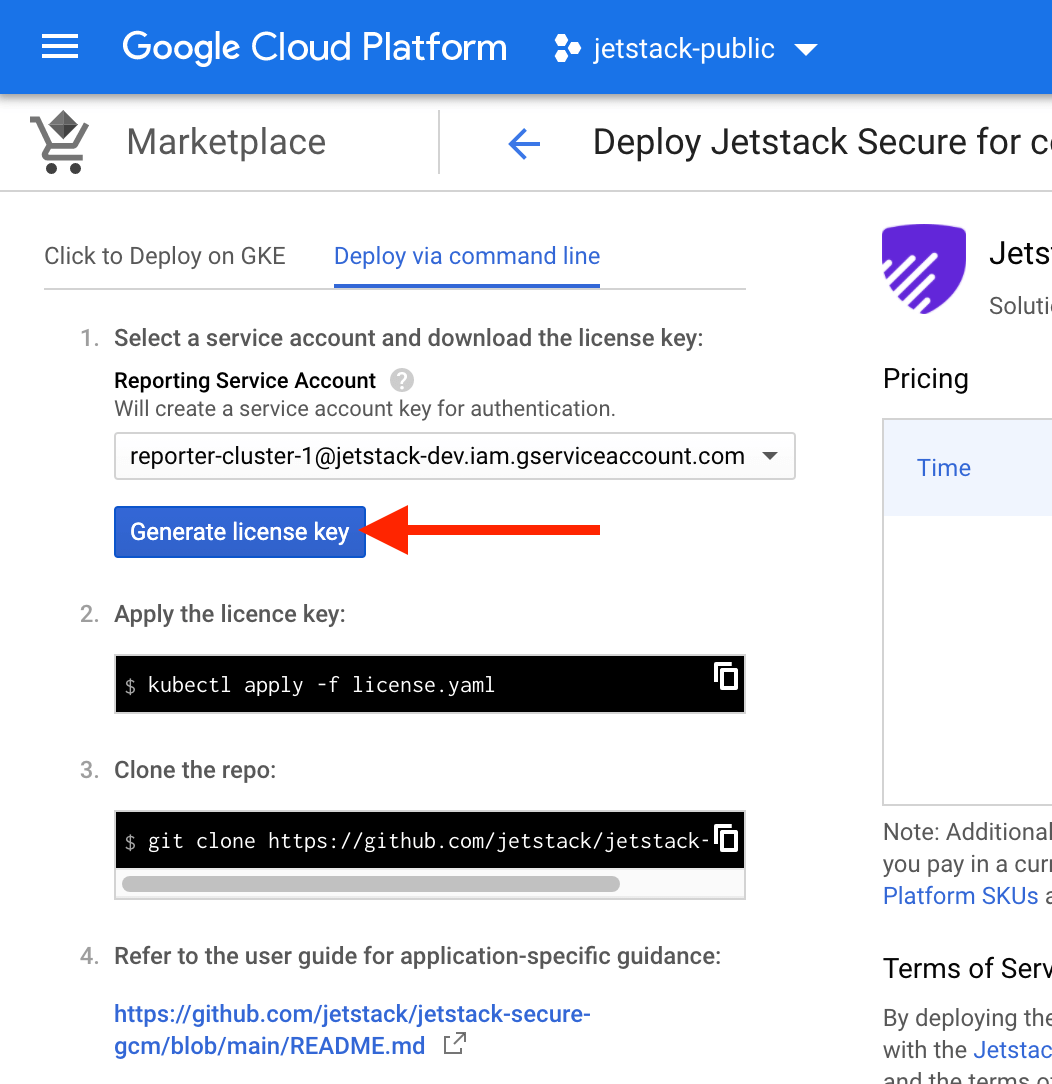The image size is (1052, 1084).
Task: Select Deploy via command line tab
Action: tap(467, 256)
